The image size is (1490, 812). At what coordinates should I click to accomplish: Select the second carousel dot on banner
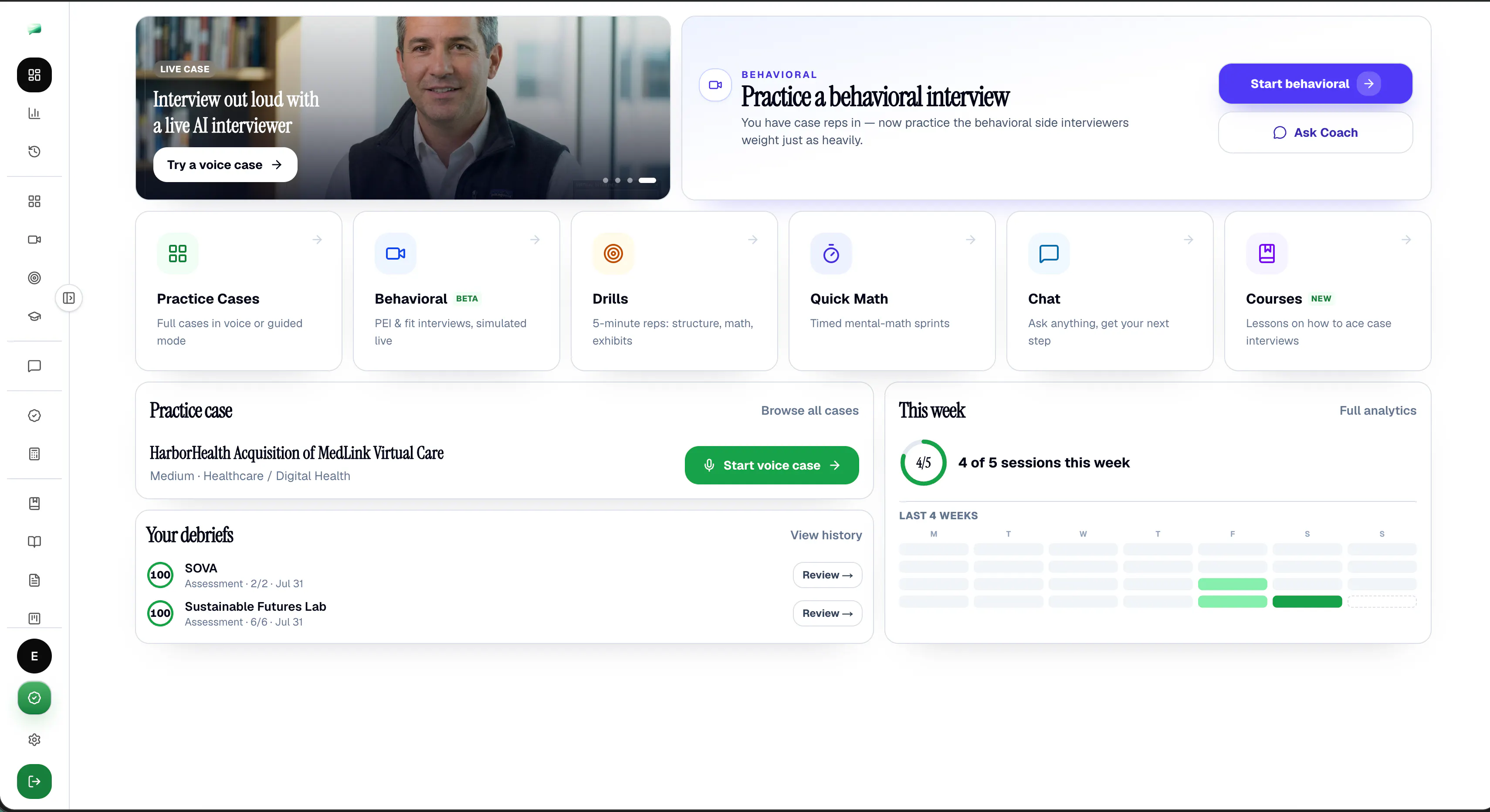618,180
